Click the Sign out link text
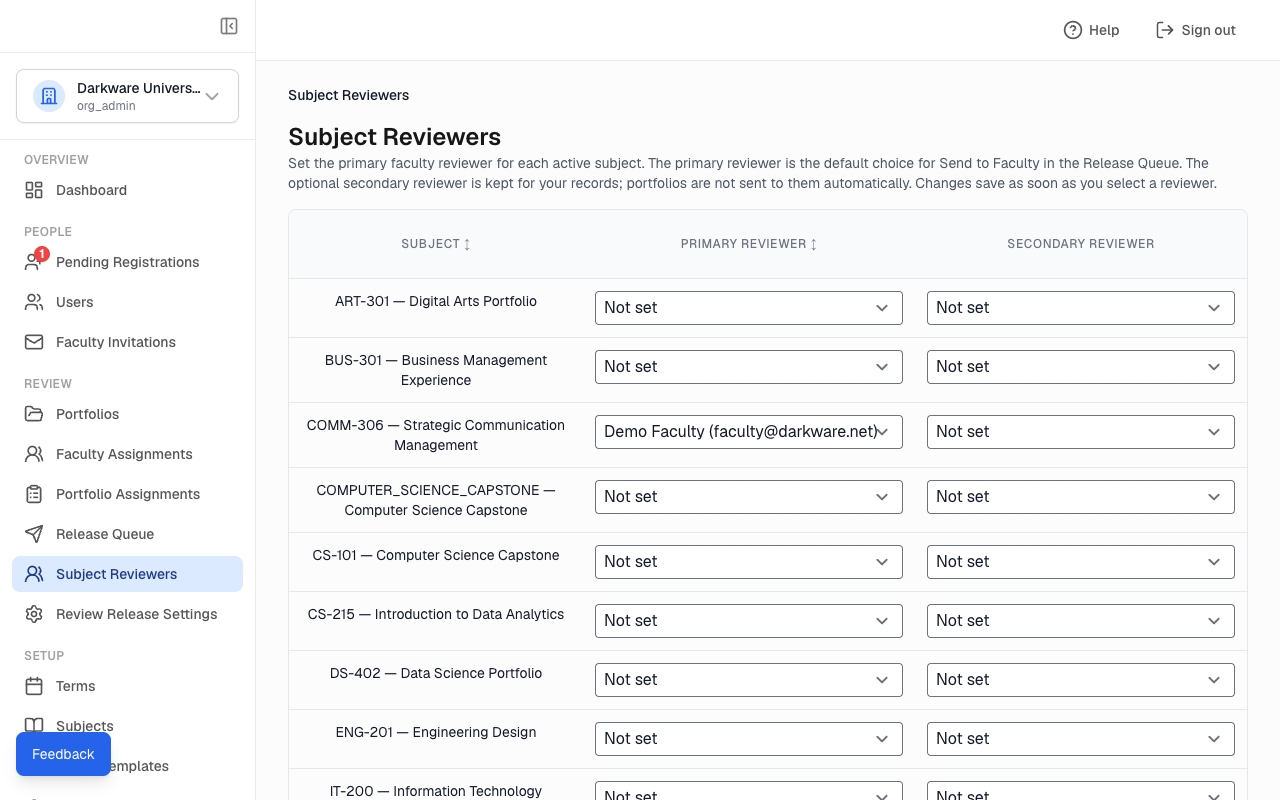1280x800 pixels. 1208,30
